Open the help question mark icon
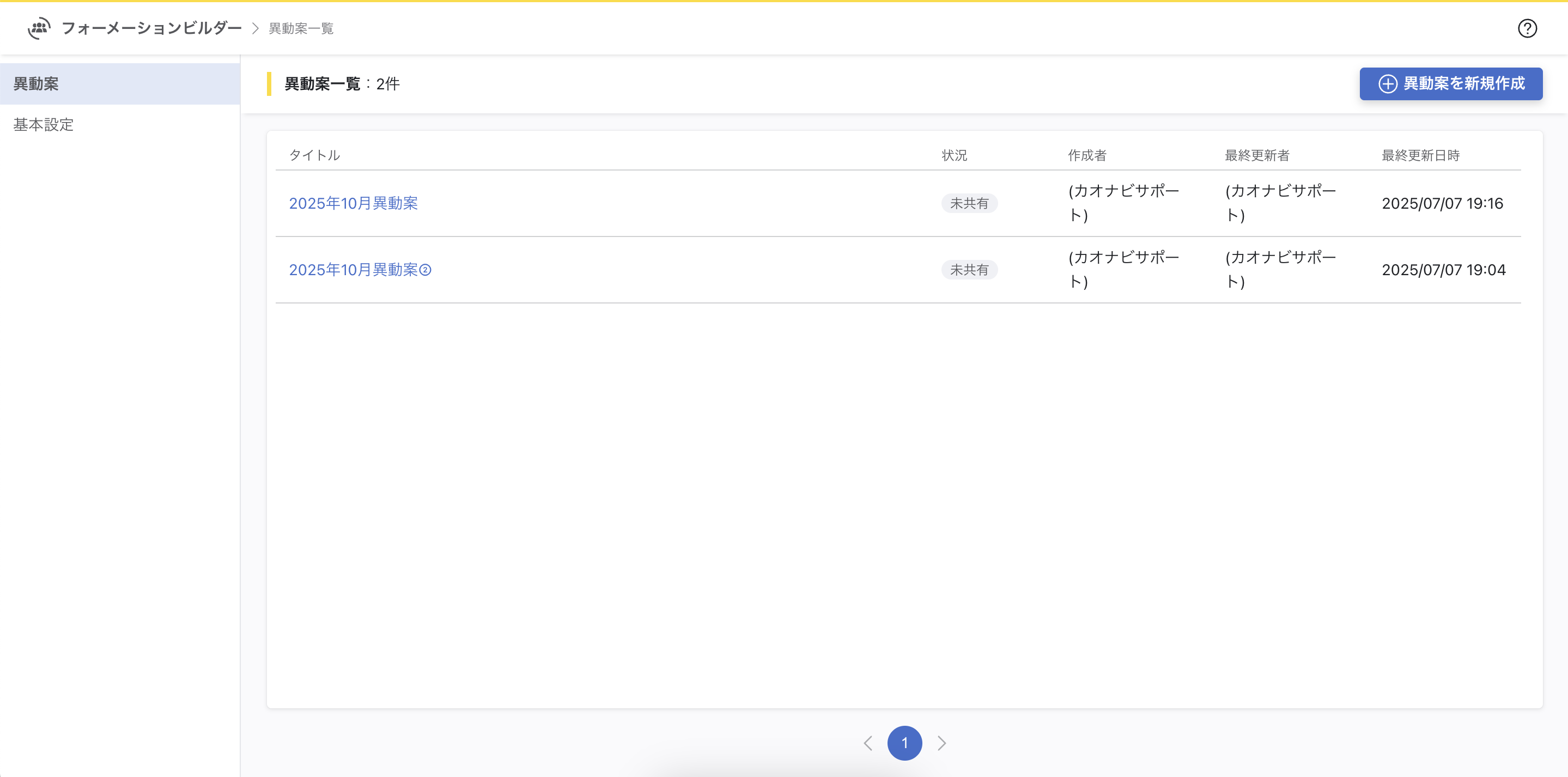The height and width of the screenshot is (777, 1568). click(1527, 29)
